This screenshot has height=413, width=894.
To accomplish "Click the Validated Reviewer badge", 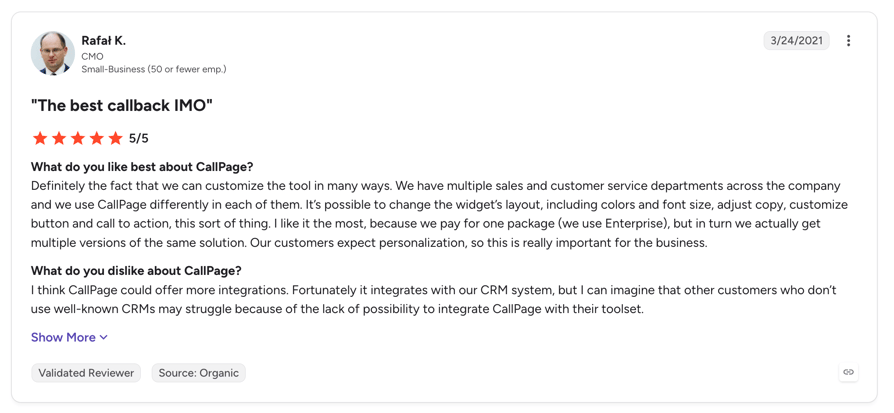I will click(x=86, y=373).
